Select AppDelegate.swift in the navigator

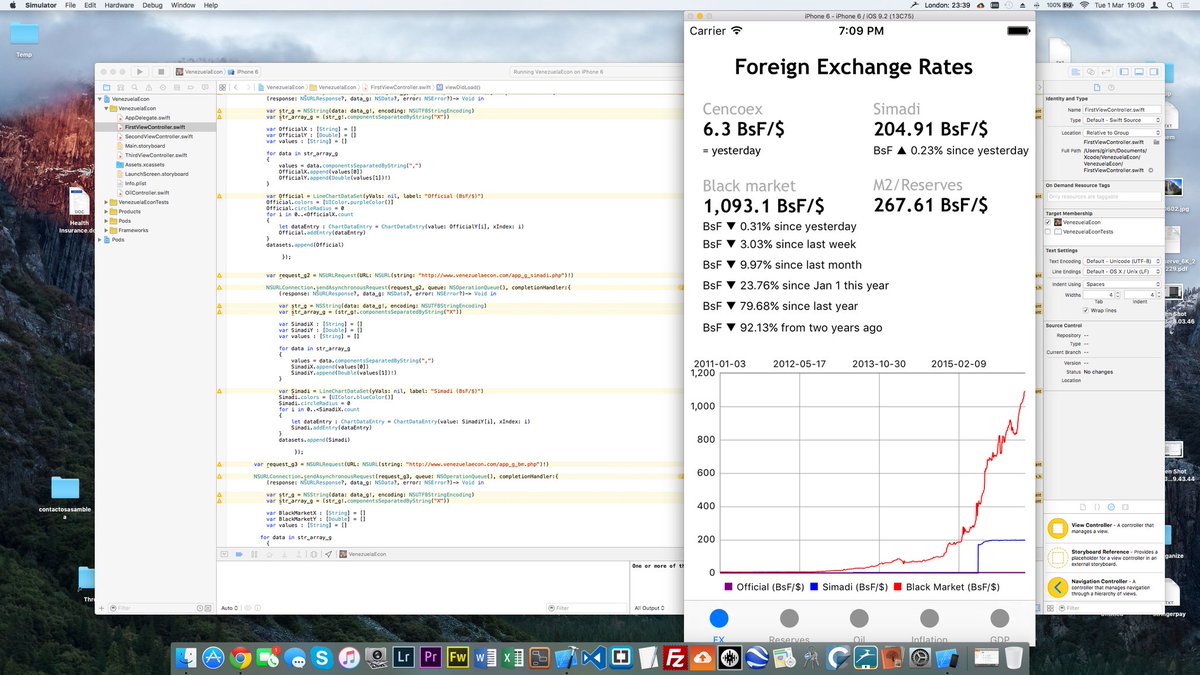pos(146,118)
